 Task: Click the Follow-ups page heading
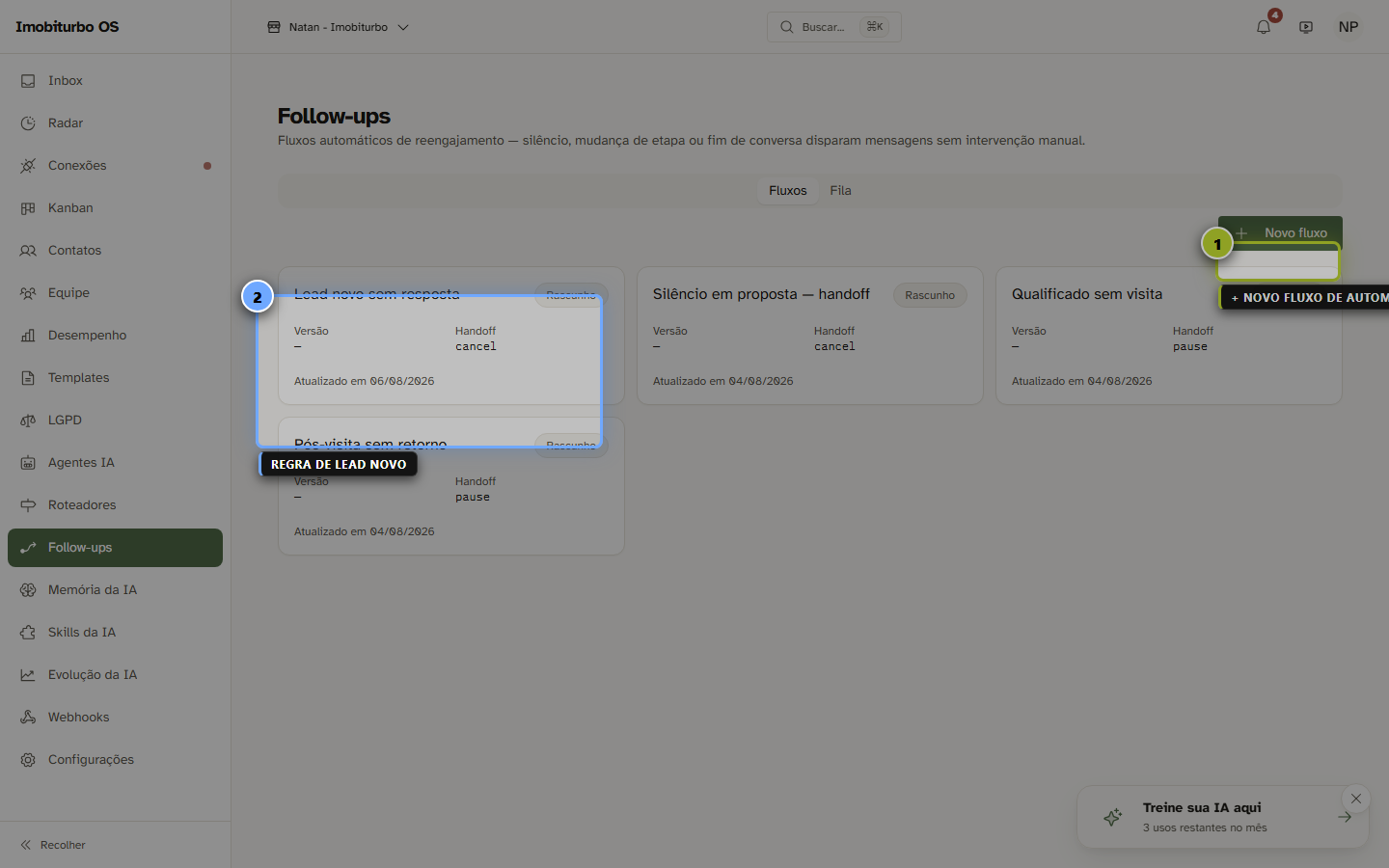pos(334,116)
